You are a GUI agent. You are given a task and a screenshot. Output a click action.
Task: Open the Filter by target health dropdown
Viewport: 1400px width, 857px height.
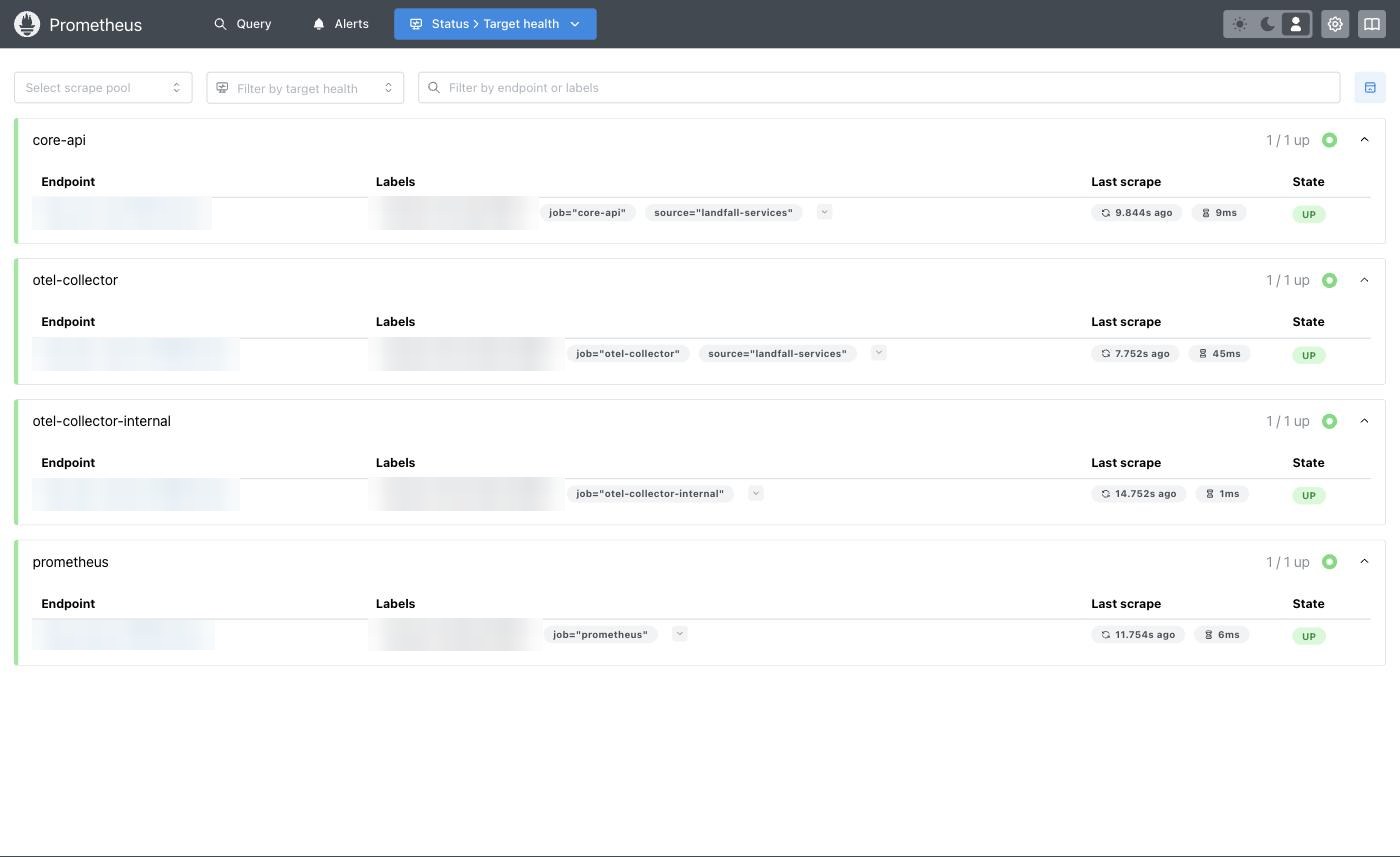[305, 88]
